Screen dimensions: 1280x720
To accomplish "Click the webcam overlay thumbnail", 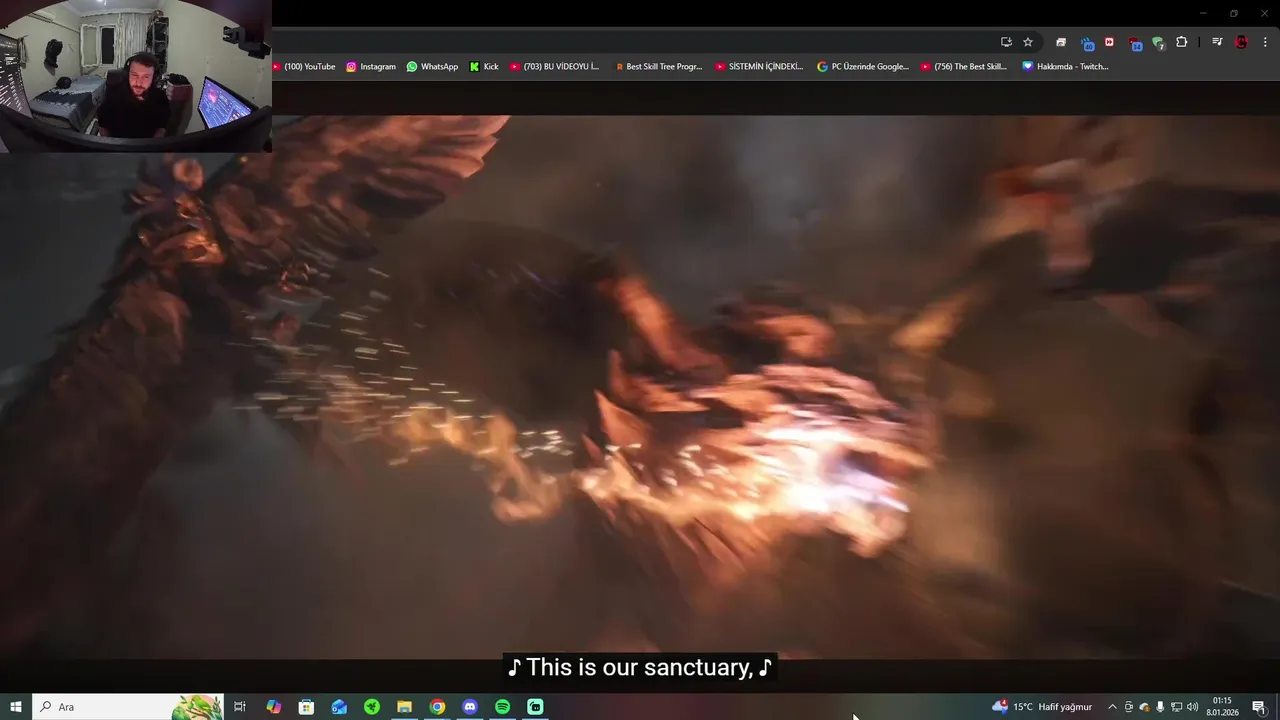I will 135,76.
